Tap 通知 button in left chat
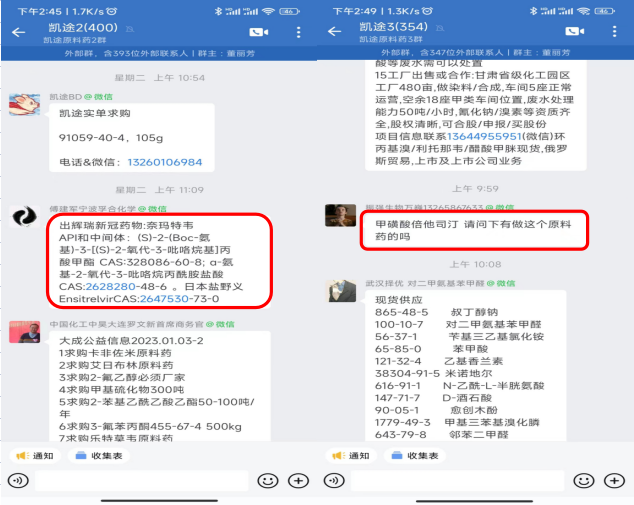The height and width of the screenshot is (505, 634). pyautogui.click(x=35, y=456)
